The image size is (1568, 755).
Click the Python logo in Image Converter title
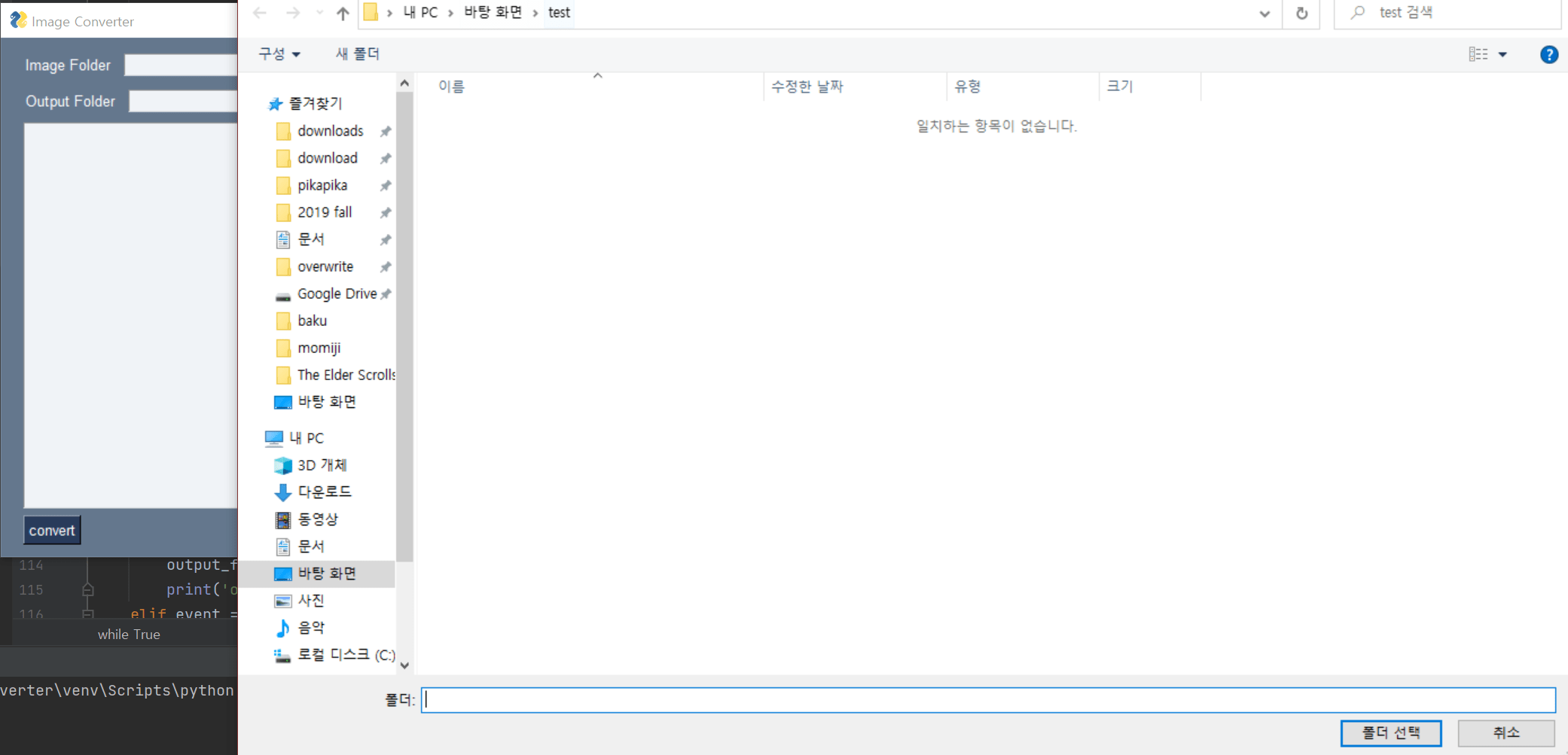click(x=17, y=20)
